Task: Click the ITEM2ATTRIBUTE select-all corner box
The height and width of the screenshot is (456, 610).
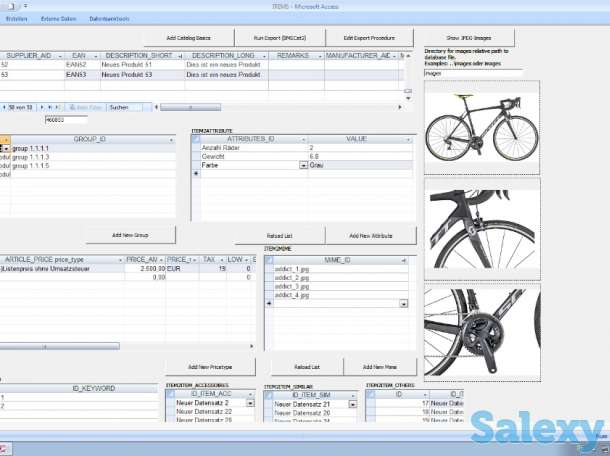Action: (196, 139)
